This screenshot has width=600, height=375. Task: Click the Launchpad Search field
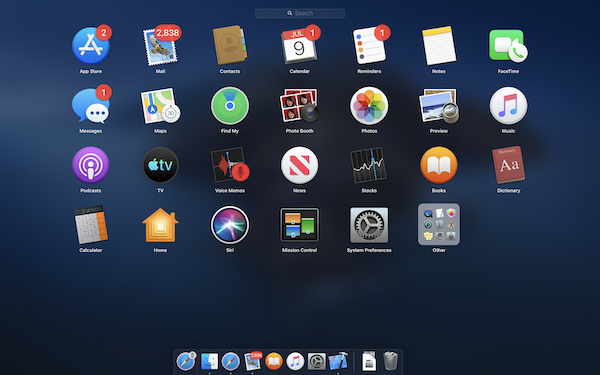pos(300,13)
